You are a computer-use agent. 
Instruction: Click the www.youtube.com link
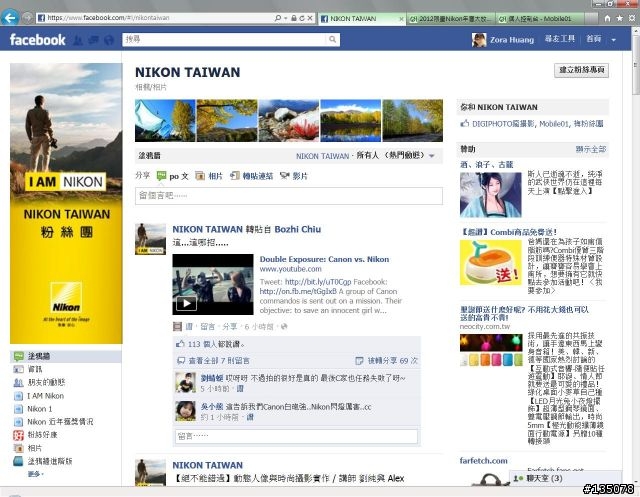pyautogui.click(x=291, y=269)
